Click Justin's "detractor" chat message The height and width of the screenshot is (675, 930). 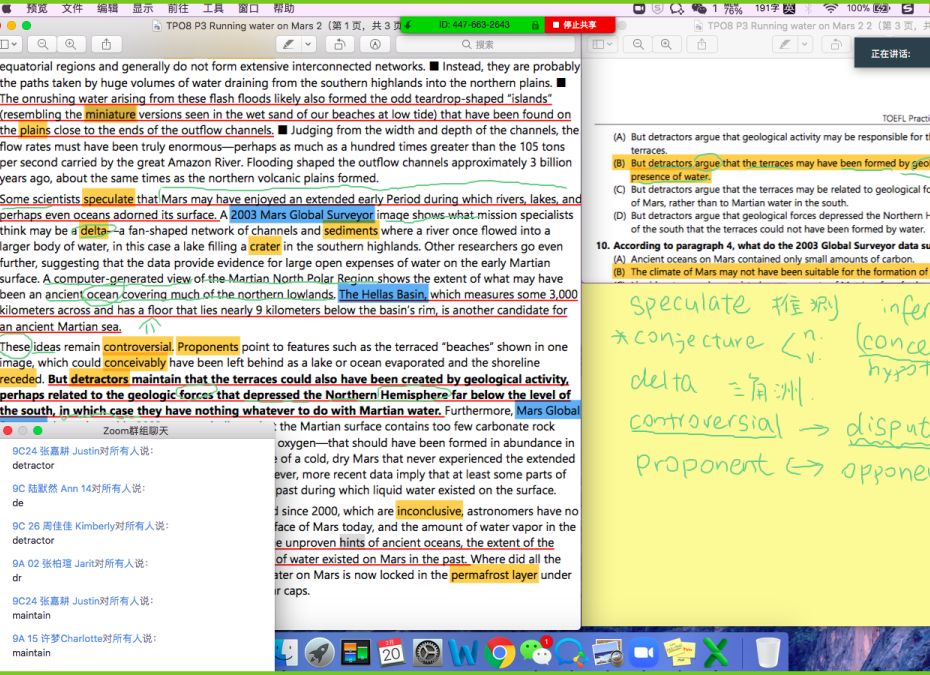point(33,466)
